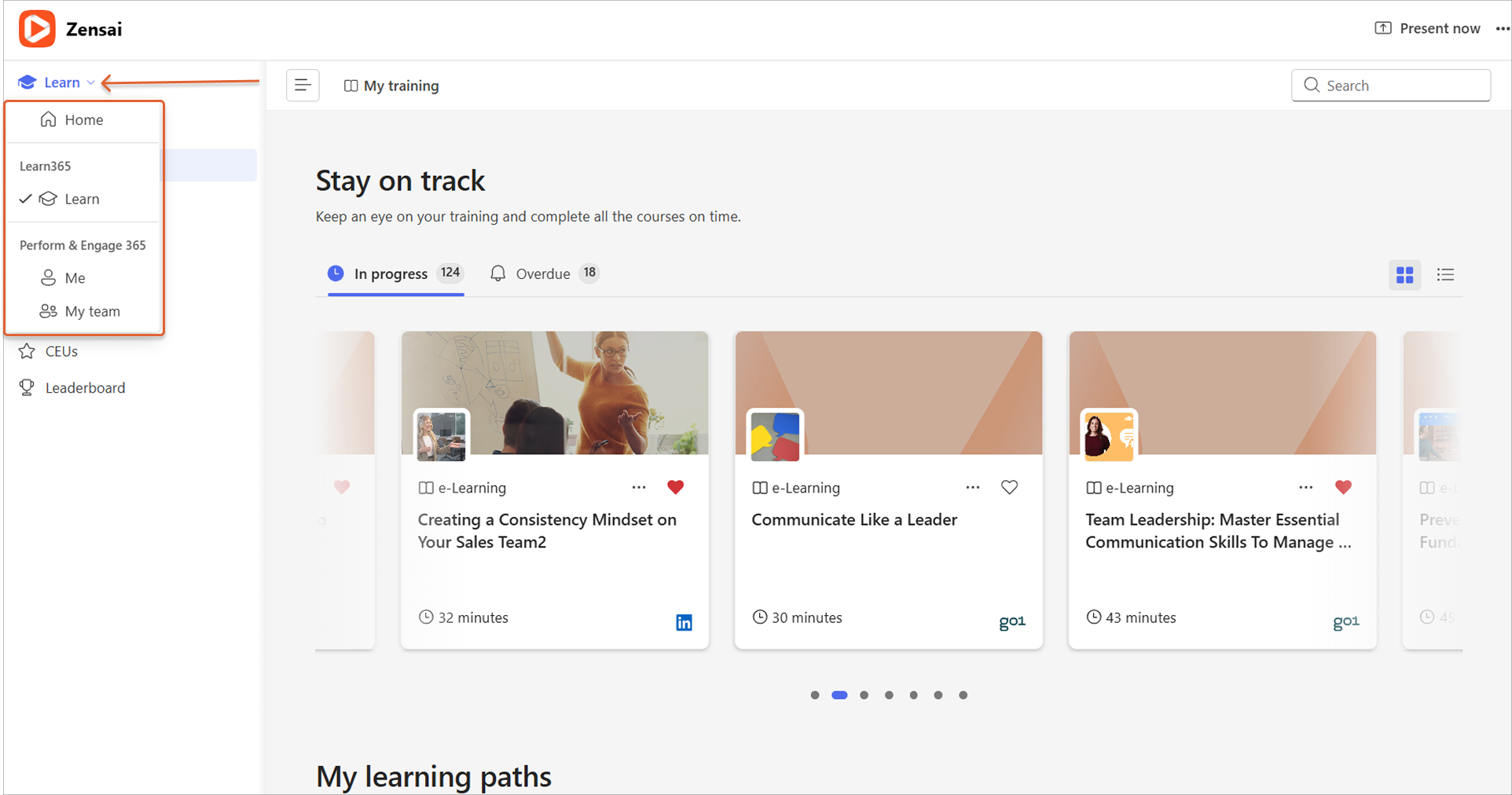Viewport: 1512px width, 795px height.
Task: Click the 124 count badge
Action: [x=450, y=273]
